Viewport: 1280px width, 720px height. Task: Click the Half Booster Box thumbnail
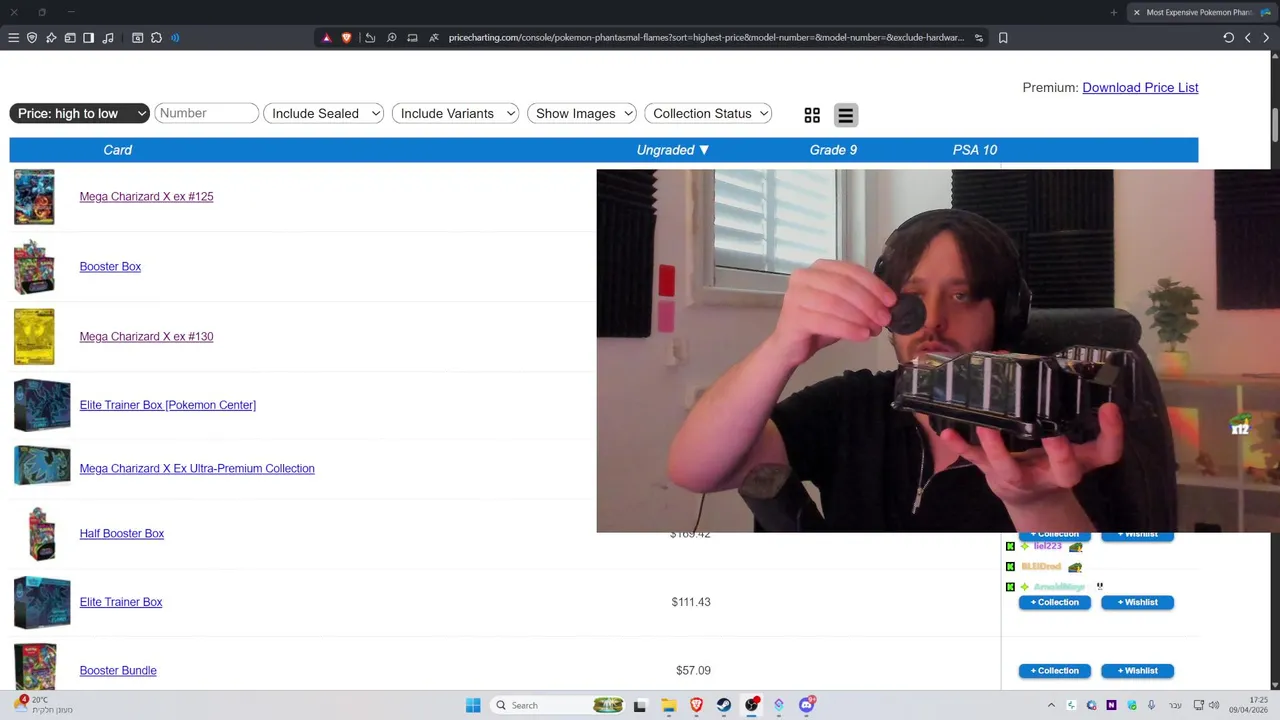coord(42,534)
